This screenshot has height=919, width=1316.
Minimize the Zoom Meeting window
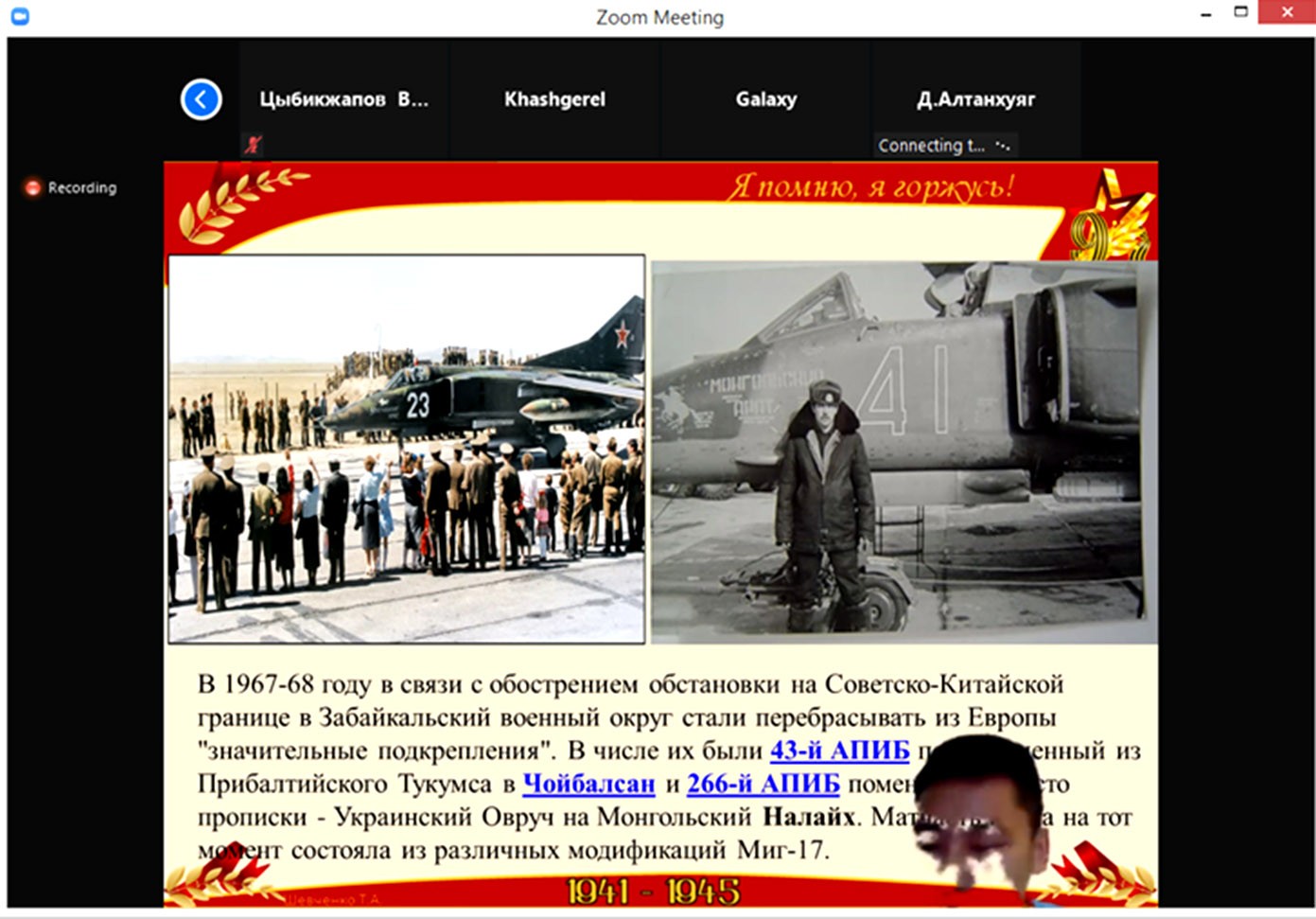(x=1205, y=14)
